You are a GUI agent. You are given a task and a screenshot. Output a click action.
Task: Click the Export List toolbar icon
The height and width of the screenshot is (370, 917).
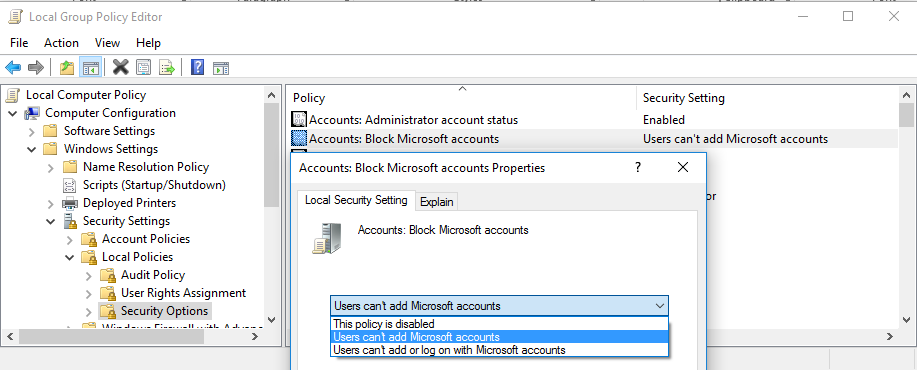167,67
